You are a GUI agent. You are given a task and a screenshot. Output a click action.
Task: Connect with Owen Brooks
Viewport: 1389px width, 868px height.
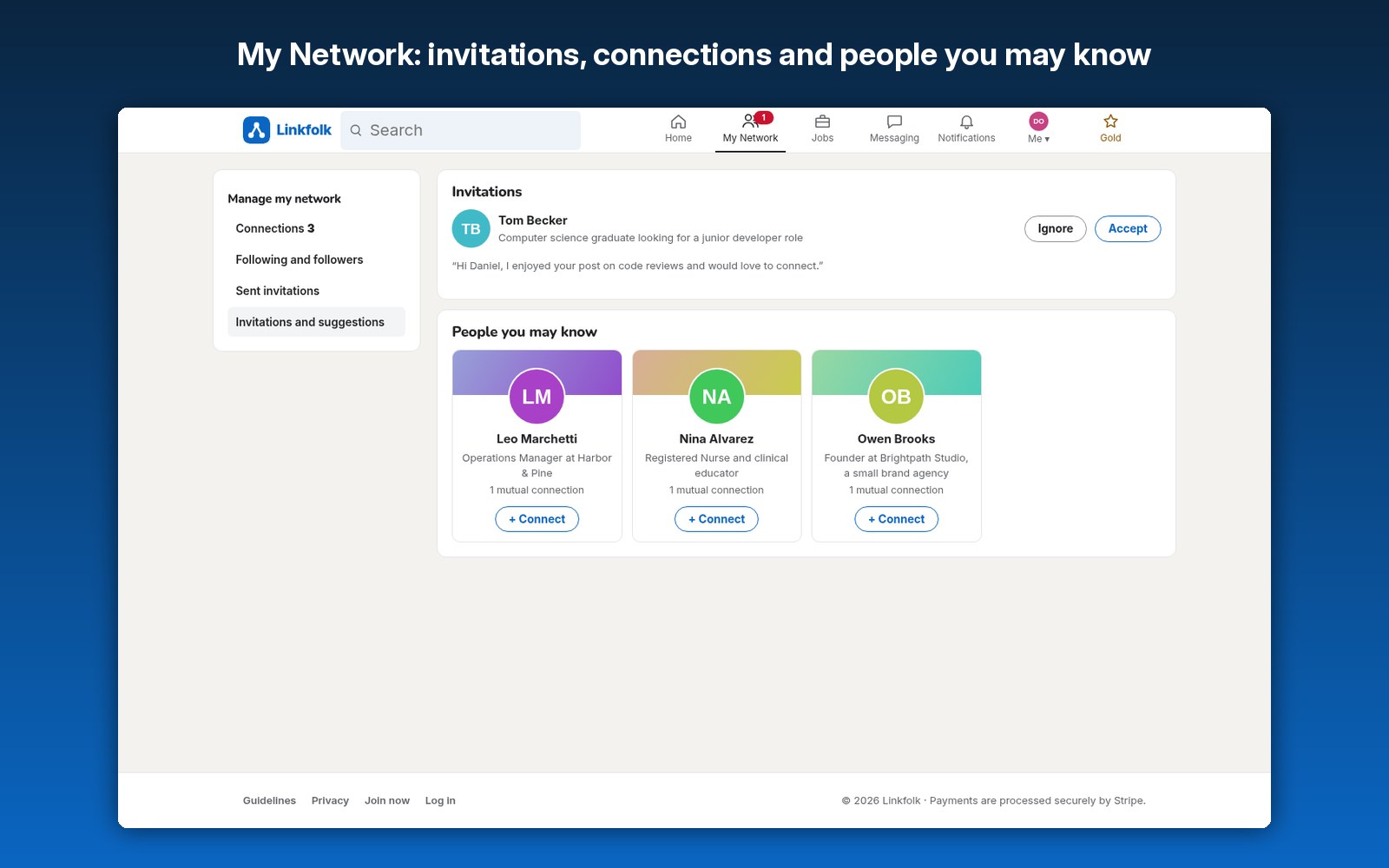pyautogui.click(x=896, y=519)
